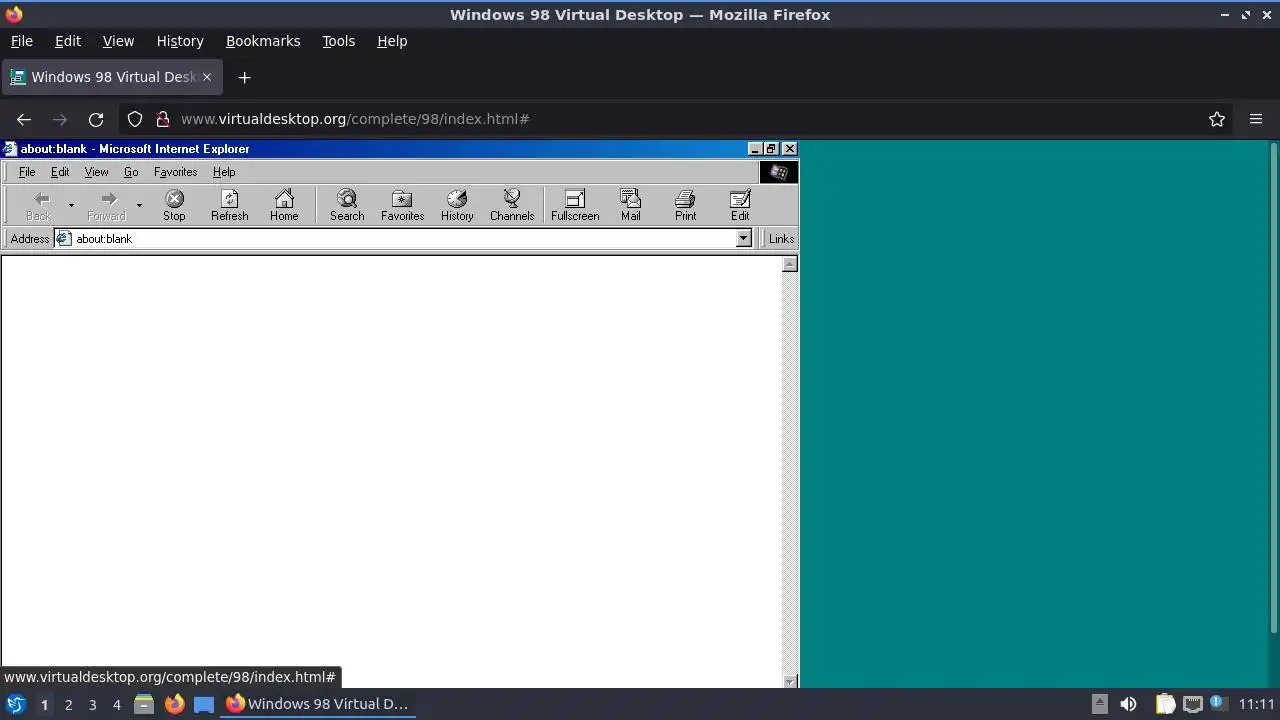Switch Internet Explorer to Fullscreen
The height and width of the screenshot is (720, 1280).
(x=575, y=205)
